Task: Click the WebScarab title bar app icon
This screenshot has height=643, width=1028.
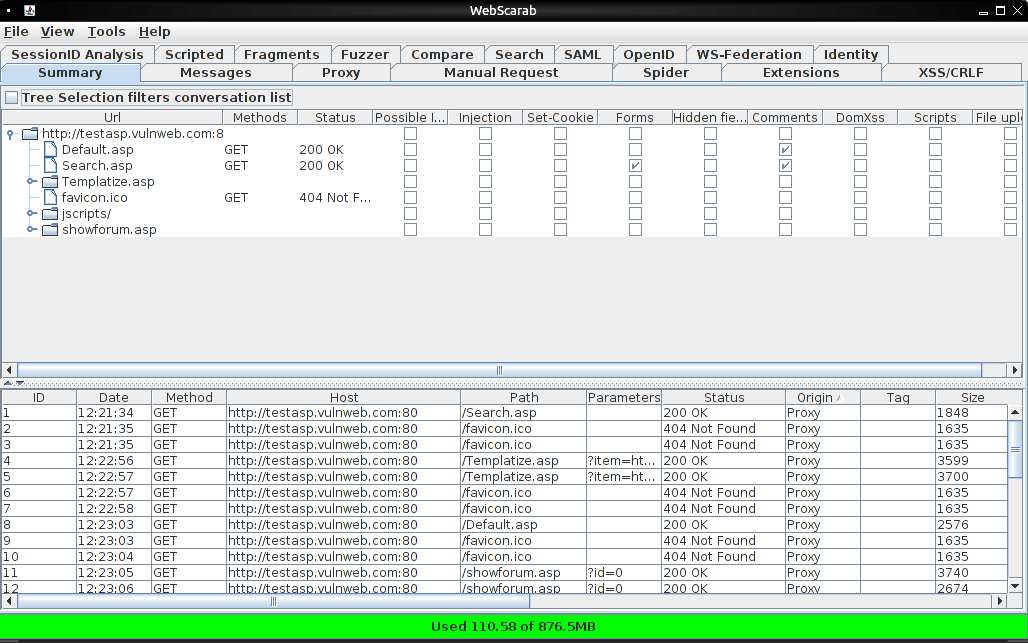Action: (30, 10)
